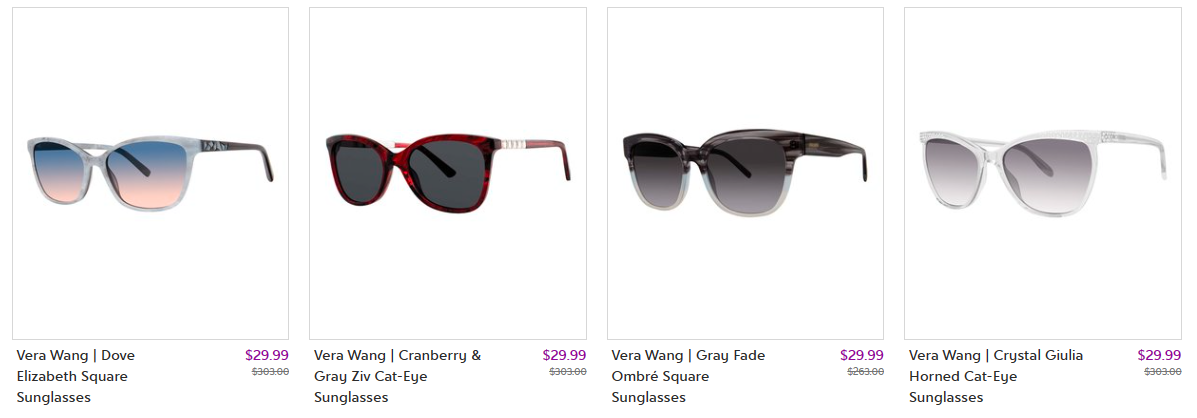The width and height of the screenshot is (1197, 418).
Task: Click the Vera Wang Dove Elizabeth Square title
Action: (x=76, y=376)
